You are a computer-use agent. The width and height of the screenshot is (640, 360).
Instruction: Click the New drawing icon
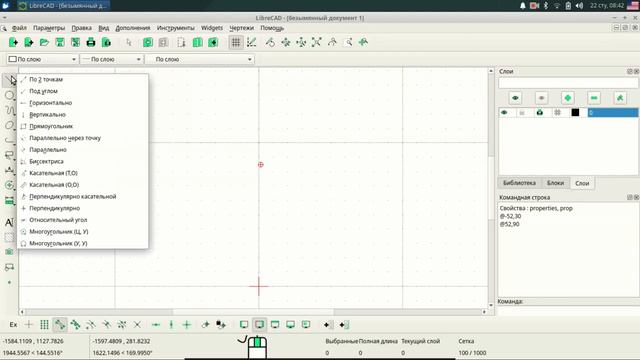point(13,42)
